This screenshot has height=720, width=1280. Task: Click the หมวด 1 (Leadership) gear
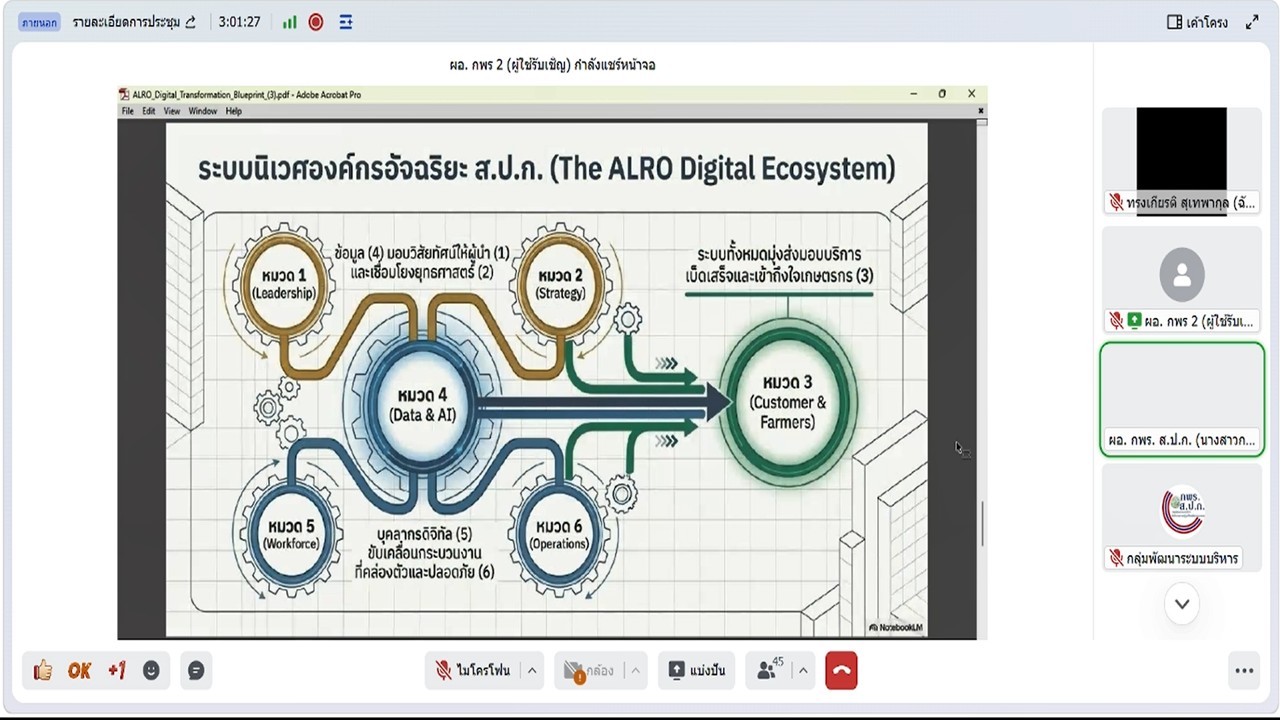click(284, 284)
